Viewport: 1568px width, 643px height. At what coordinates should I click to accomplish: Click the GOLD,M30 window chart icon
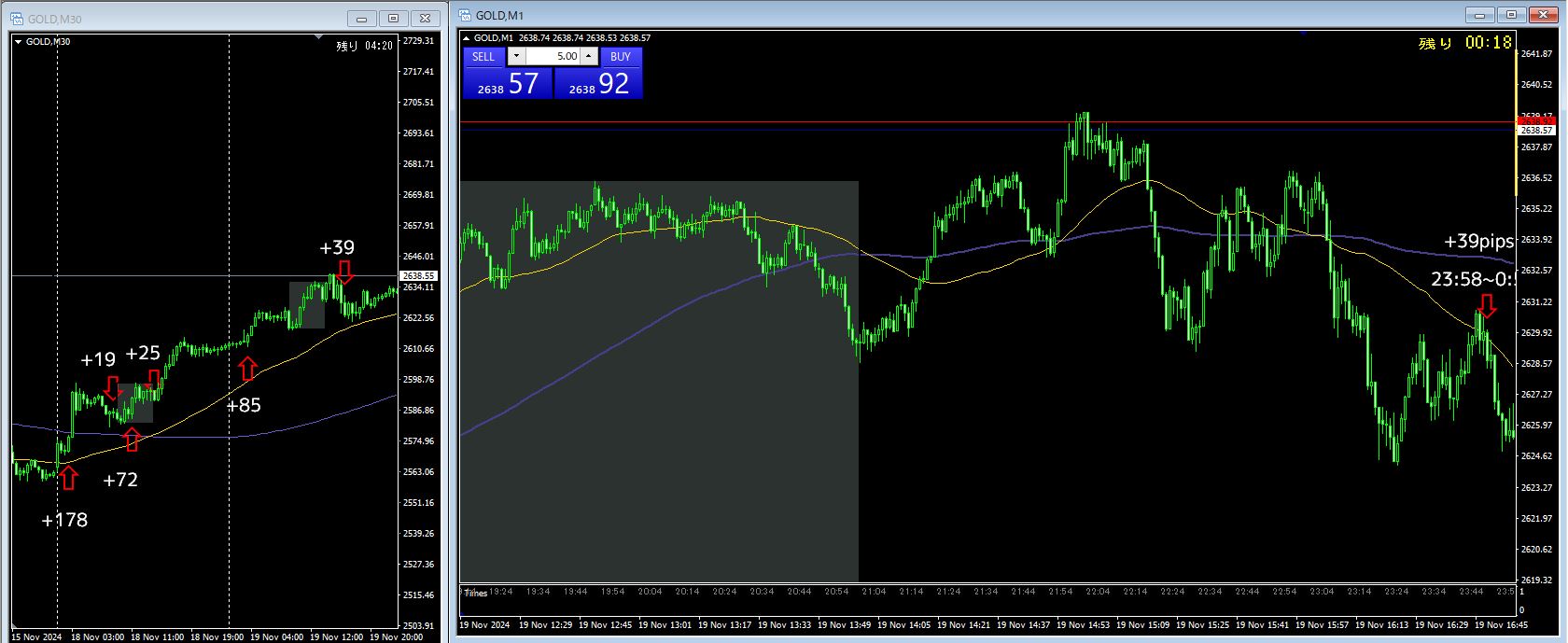point(16,19)
